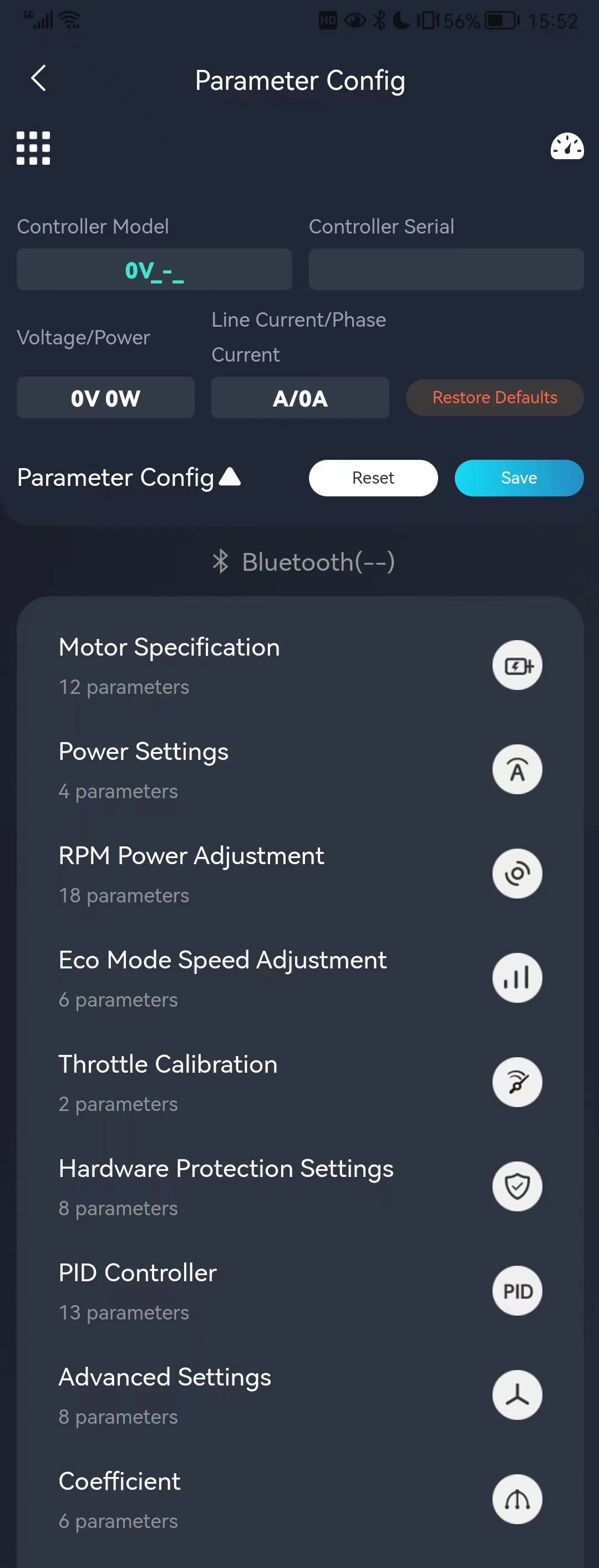Tap the Controller Serial field
The image size is (599, 1568).
point(445,269)
